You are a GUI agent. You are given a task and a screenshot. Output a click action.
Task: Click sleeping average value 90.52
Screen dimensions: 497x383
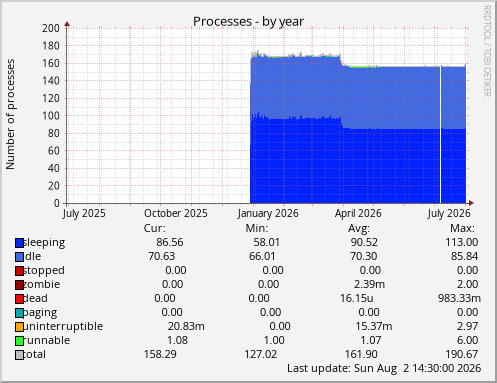[x=364, y=242]
